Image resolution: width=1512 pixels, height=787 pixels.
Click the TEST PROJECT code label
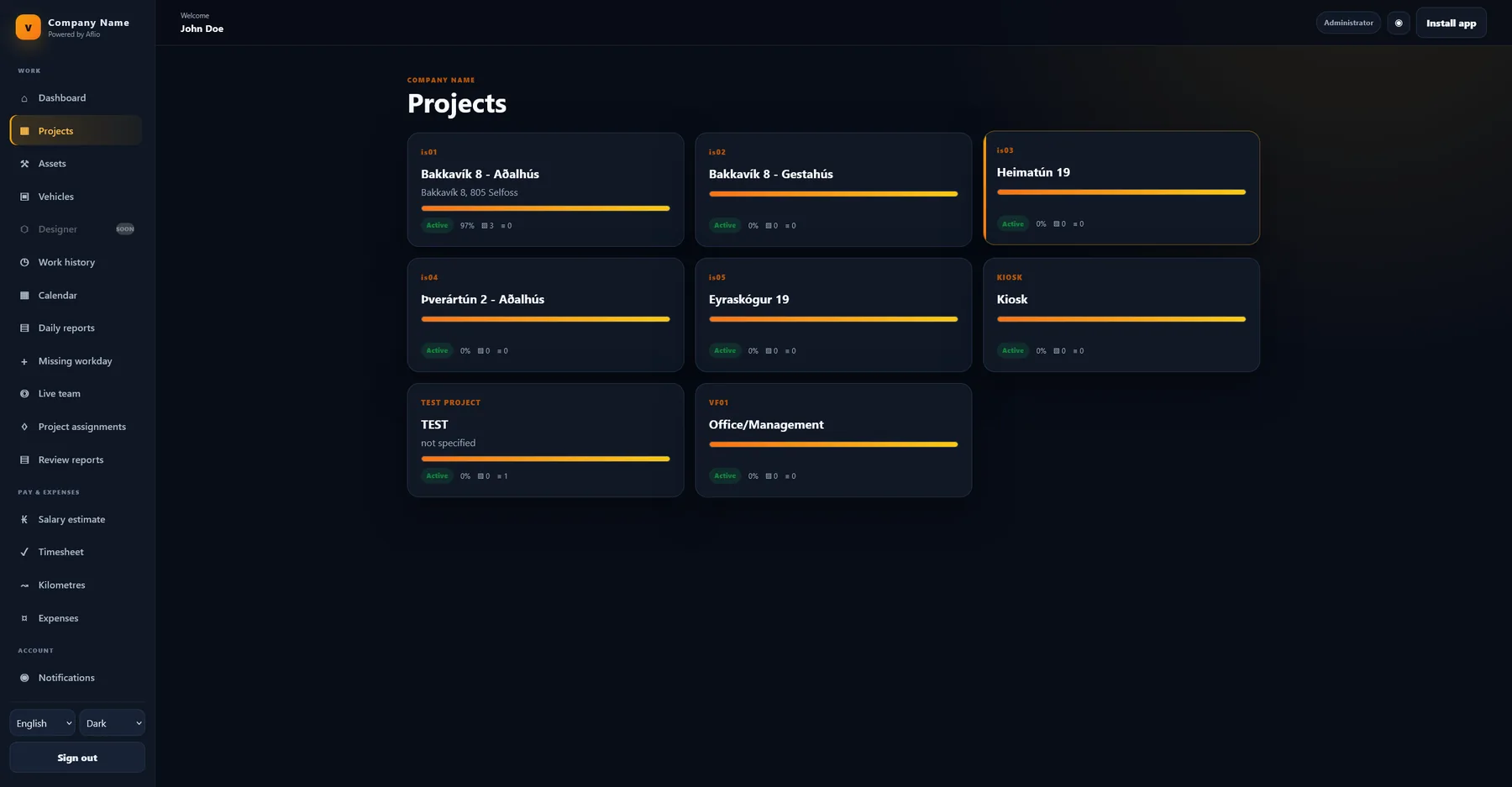coord(451,402)
